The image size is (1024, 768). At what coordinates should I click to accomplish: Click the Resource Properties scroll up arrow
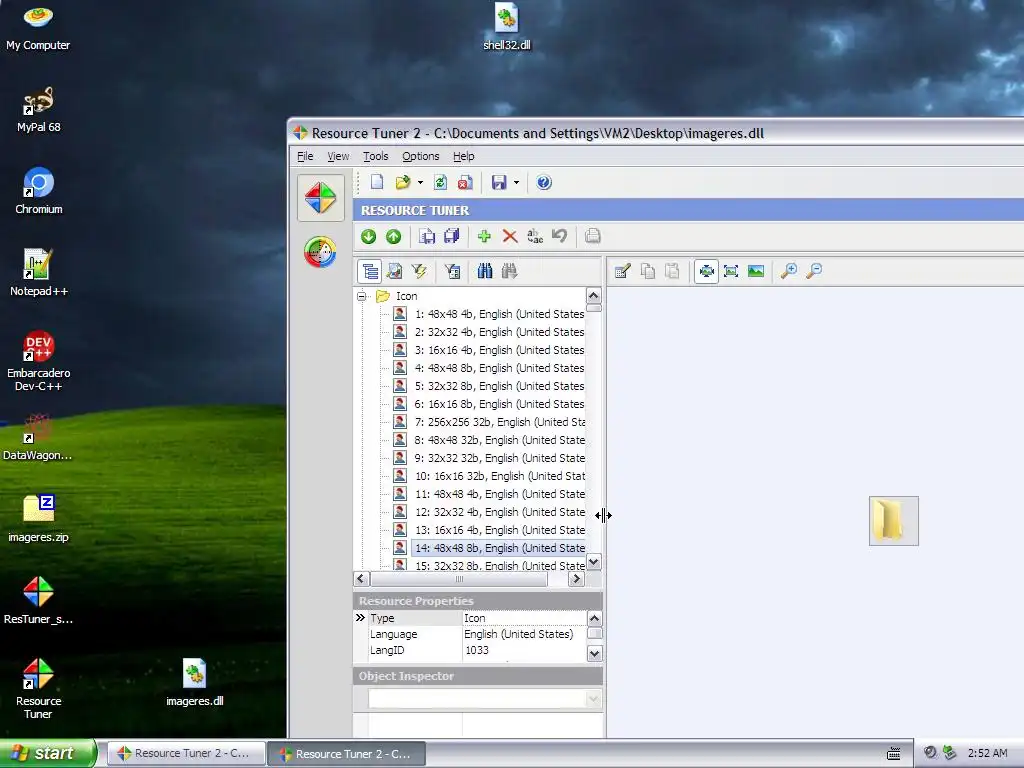[x=594, y=618]
